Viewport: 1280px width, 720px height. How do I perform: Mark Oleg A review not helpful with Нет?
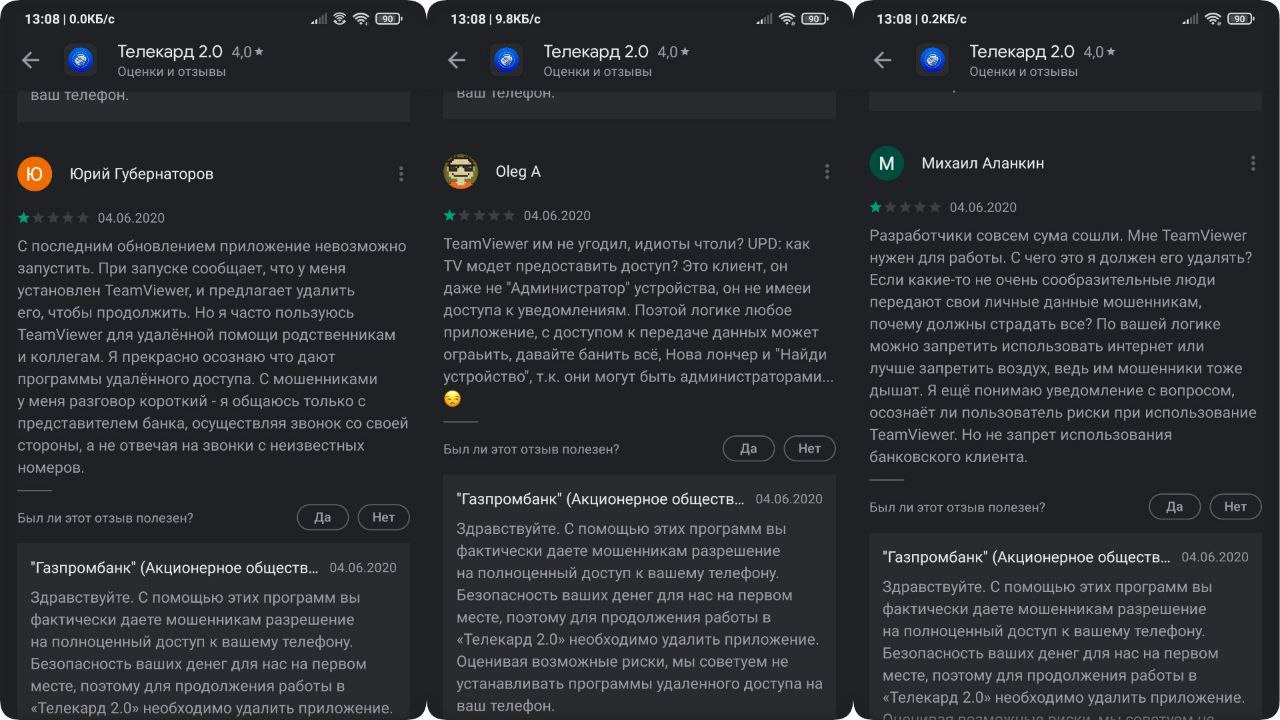click(810, 449)
